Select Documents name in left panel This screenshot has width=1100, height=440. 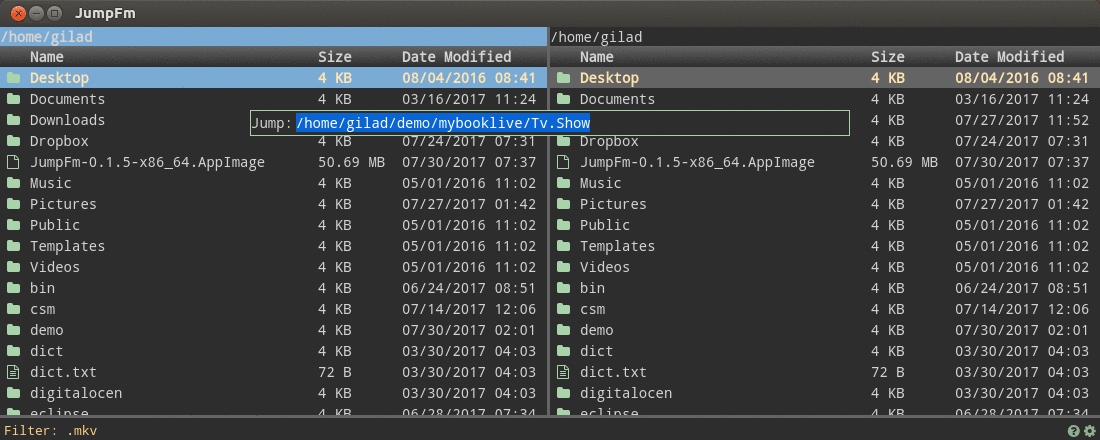pos(67,99)
